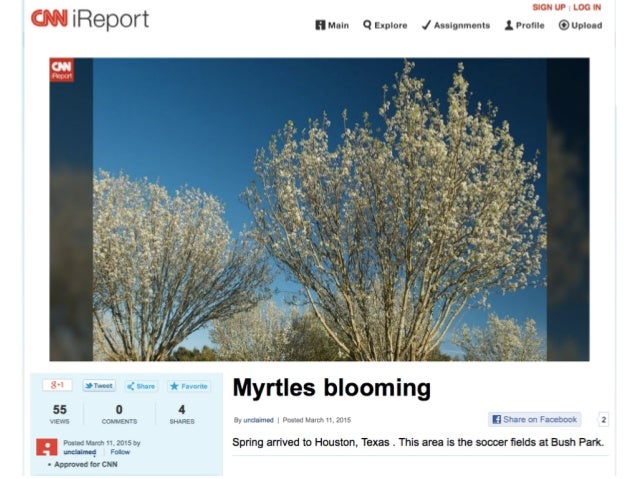Go to Assignments page
Viewport: 638px width, 479px height.
coord(456,25)
